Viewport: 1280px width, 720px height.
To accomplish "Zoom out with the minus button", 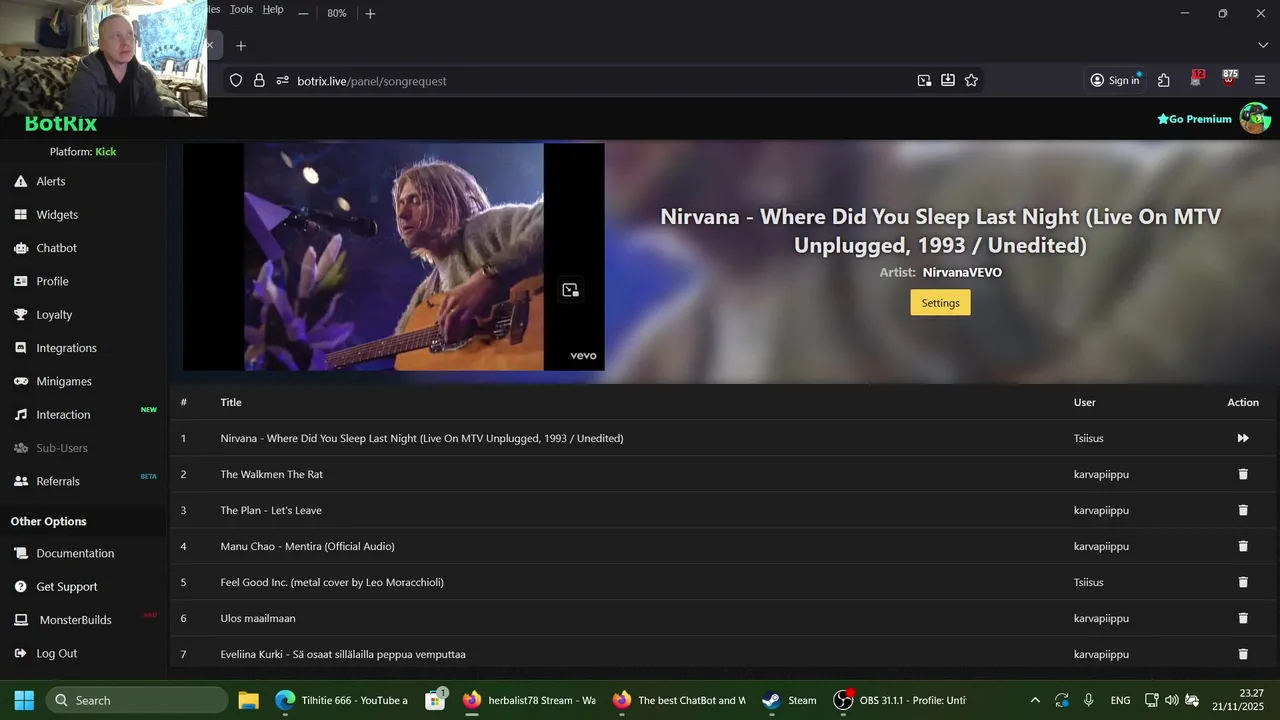I will tap(303, 13).
